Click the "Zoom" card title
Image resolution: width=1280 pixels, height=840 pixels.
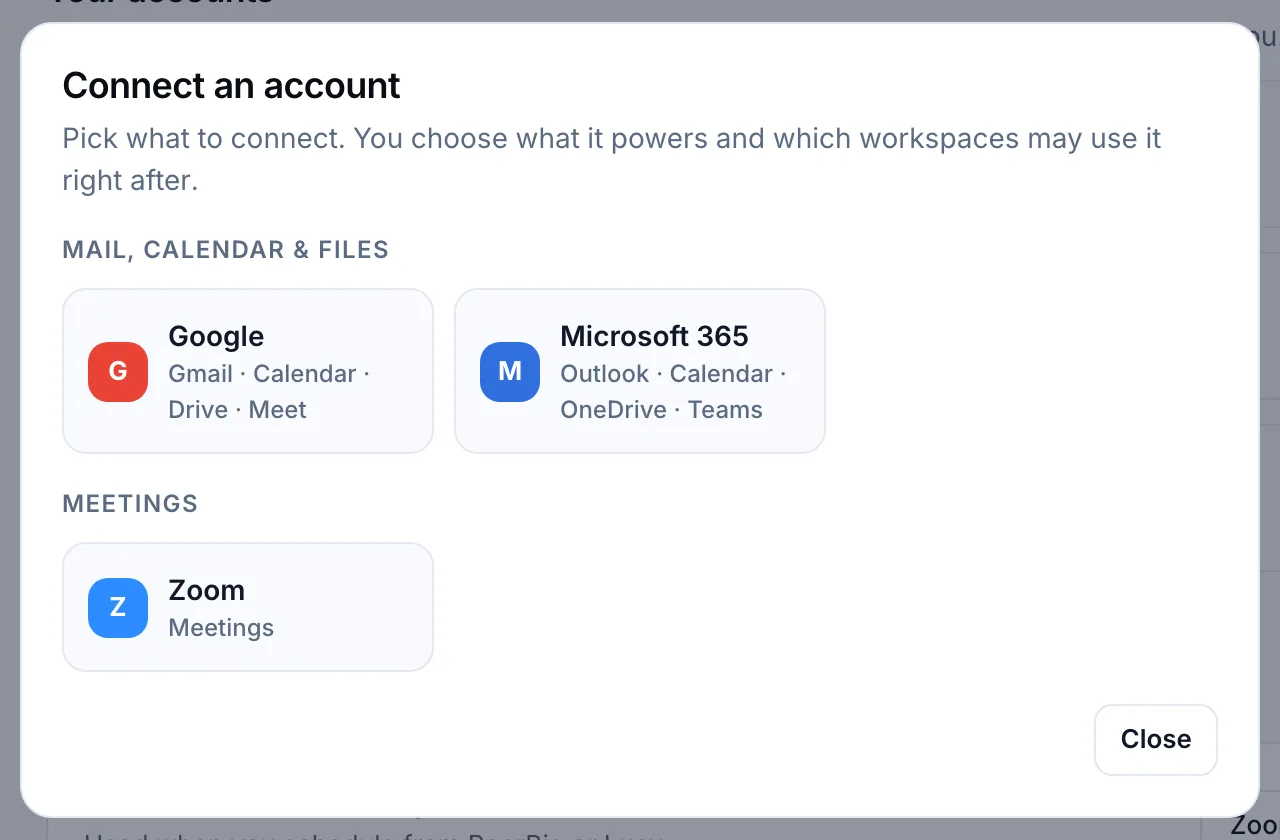[x=206, y=590]
